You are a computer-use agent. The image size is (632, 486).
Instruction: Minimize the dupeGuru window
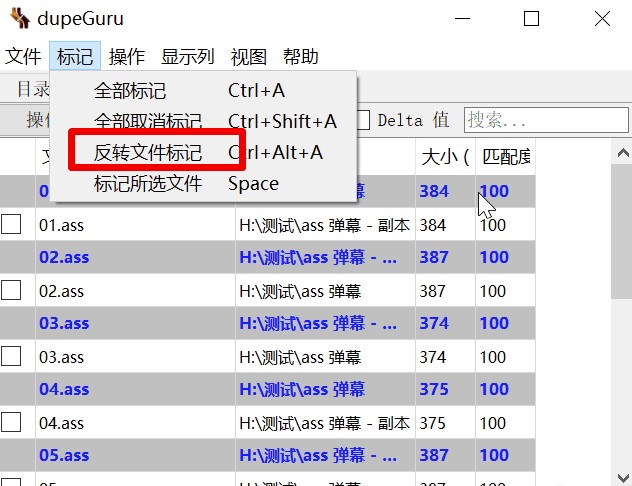click(x=462, y=19)
